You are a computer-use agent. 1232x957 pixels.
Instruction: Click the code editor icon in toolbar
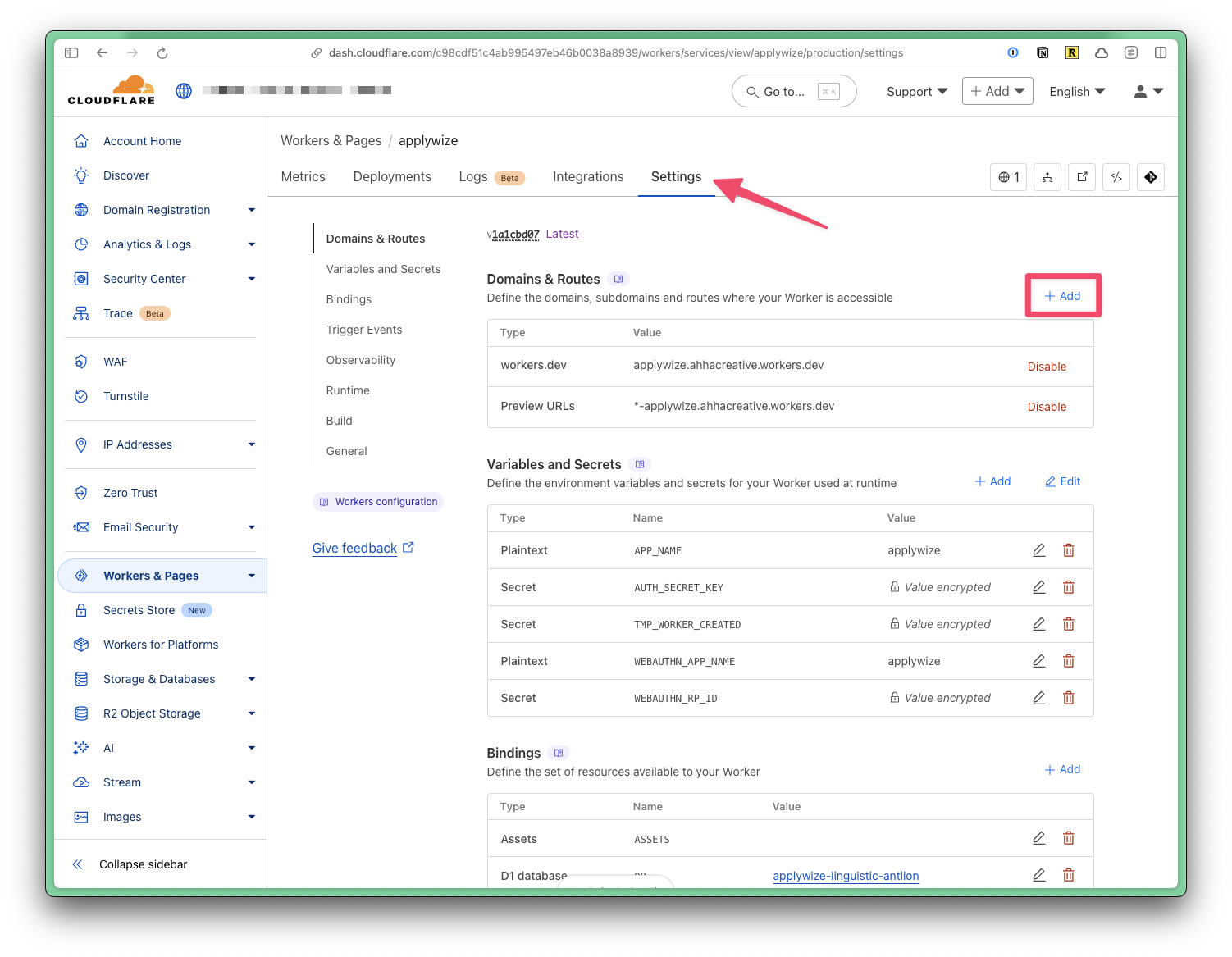(x=1116, y=177)
